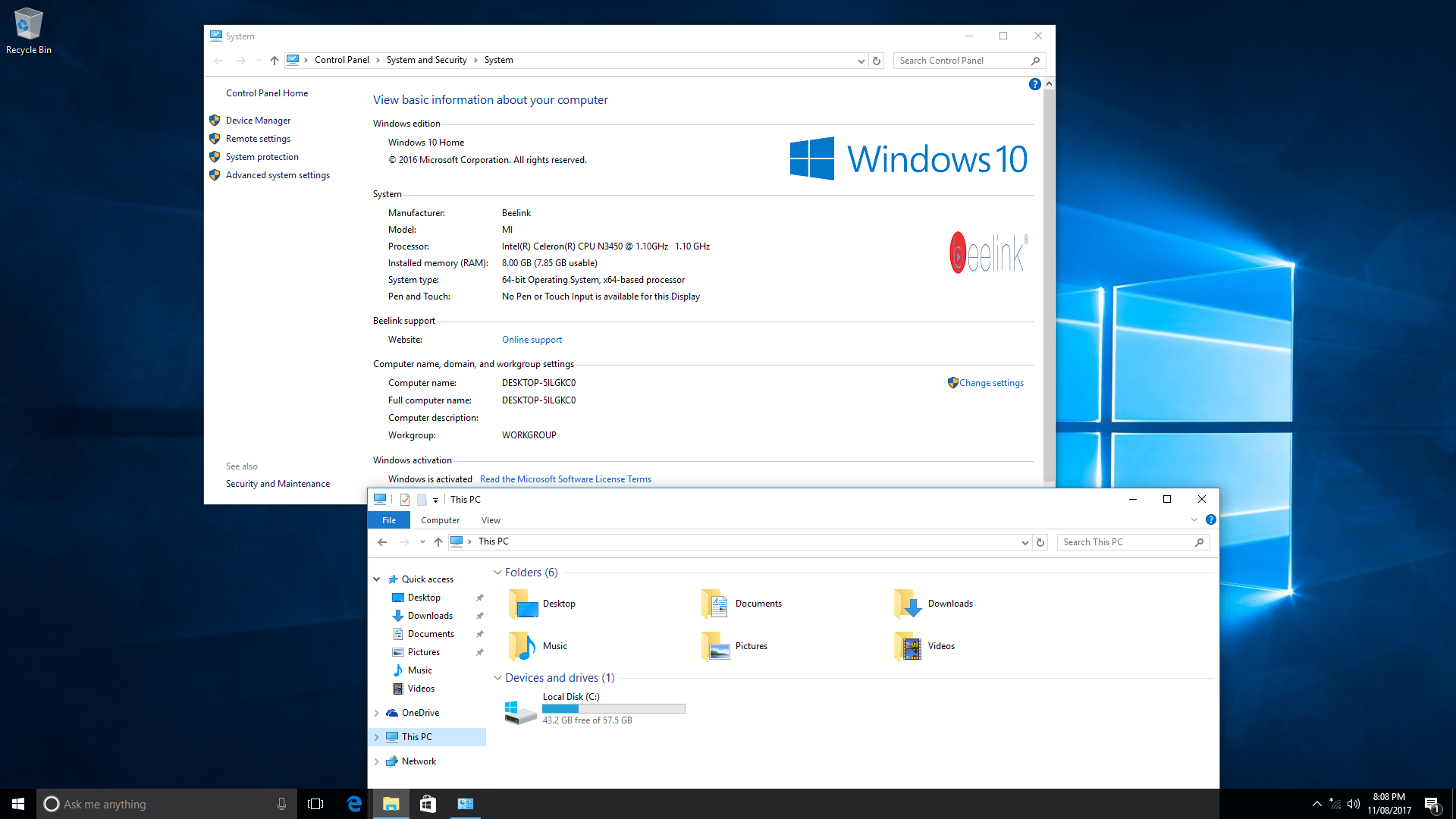
Task: Expand the This PC tree node
Action: click(x=376, y=737)
